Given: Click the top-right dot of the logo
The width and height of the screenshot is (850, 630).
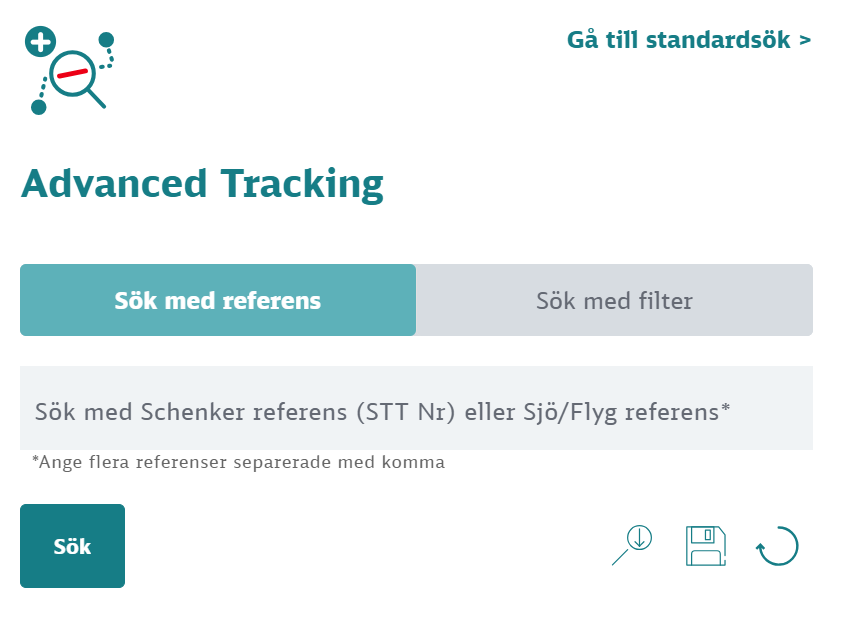Looking at the screenshot, I should [x=106, y=40].
